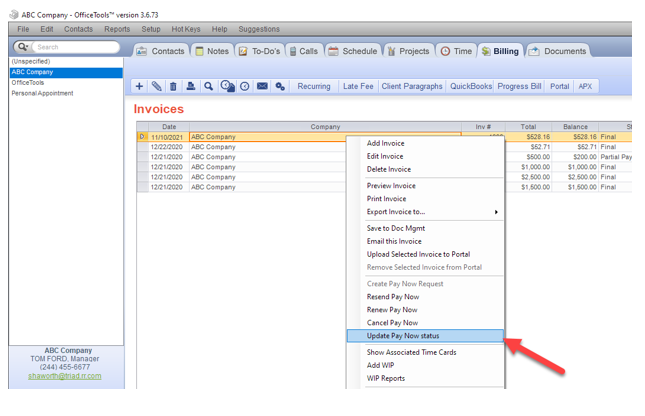
Task: Choose Resend Pay Now
Action: [x=425, y=297]
